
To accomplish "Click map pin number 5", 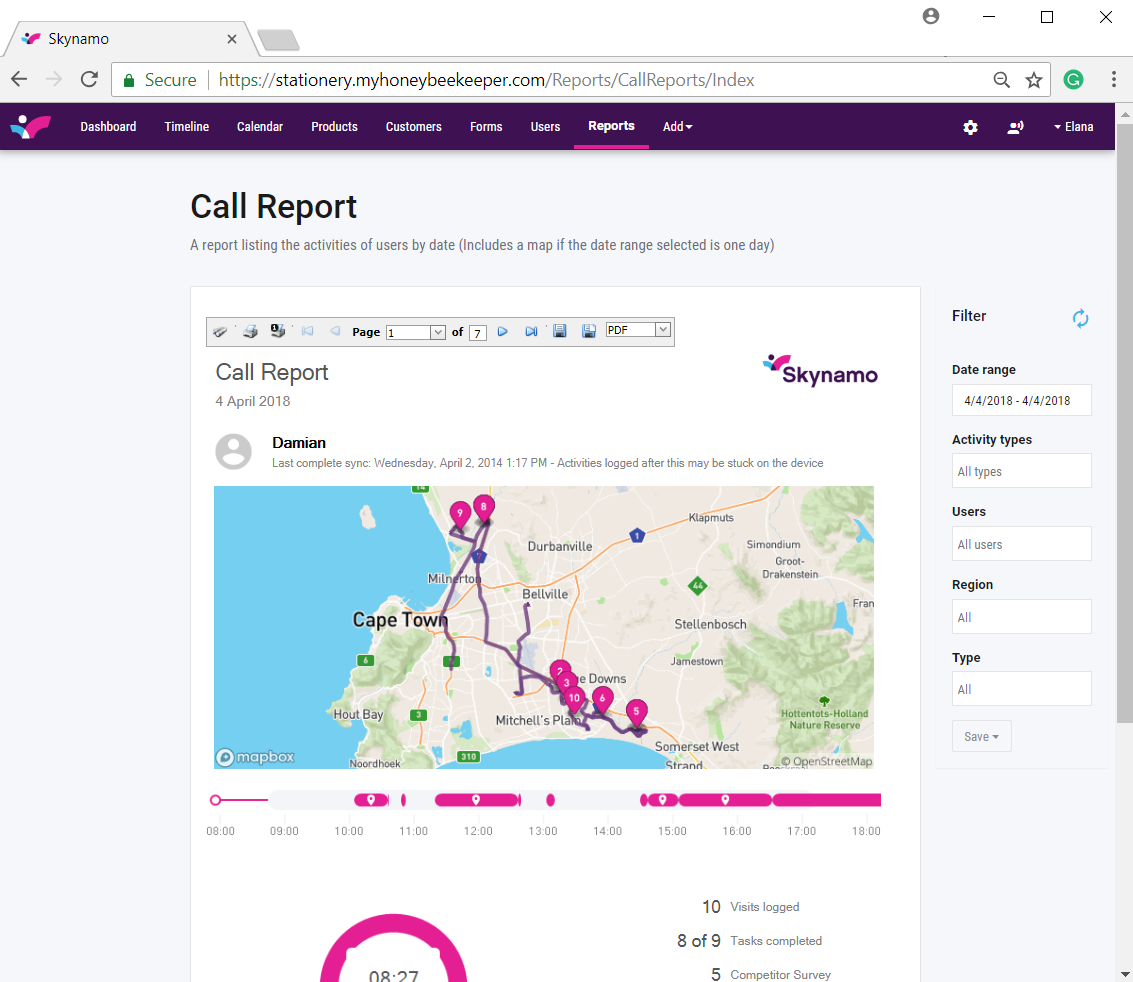I will pyautogui.click(x=636, y=714).
